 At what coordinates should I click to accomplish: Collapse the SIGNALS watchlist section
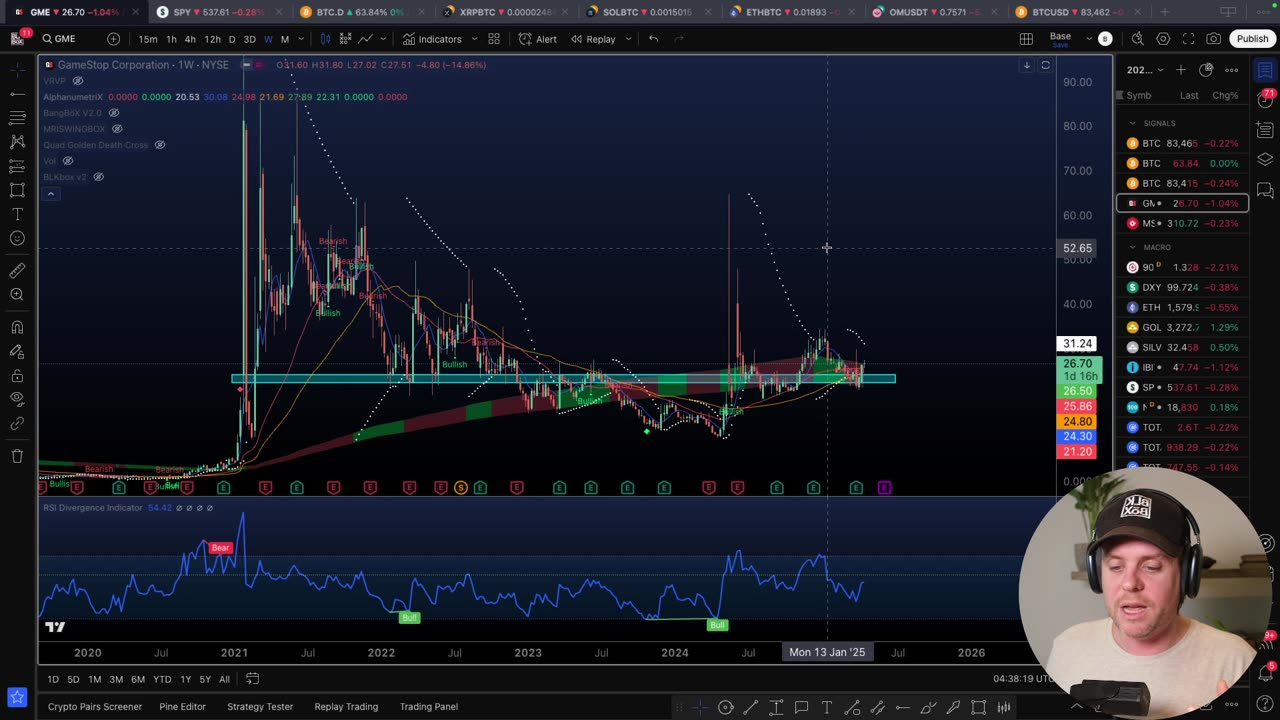pyautogui.click(x=1132, y=123)
